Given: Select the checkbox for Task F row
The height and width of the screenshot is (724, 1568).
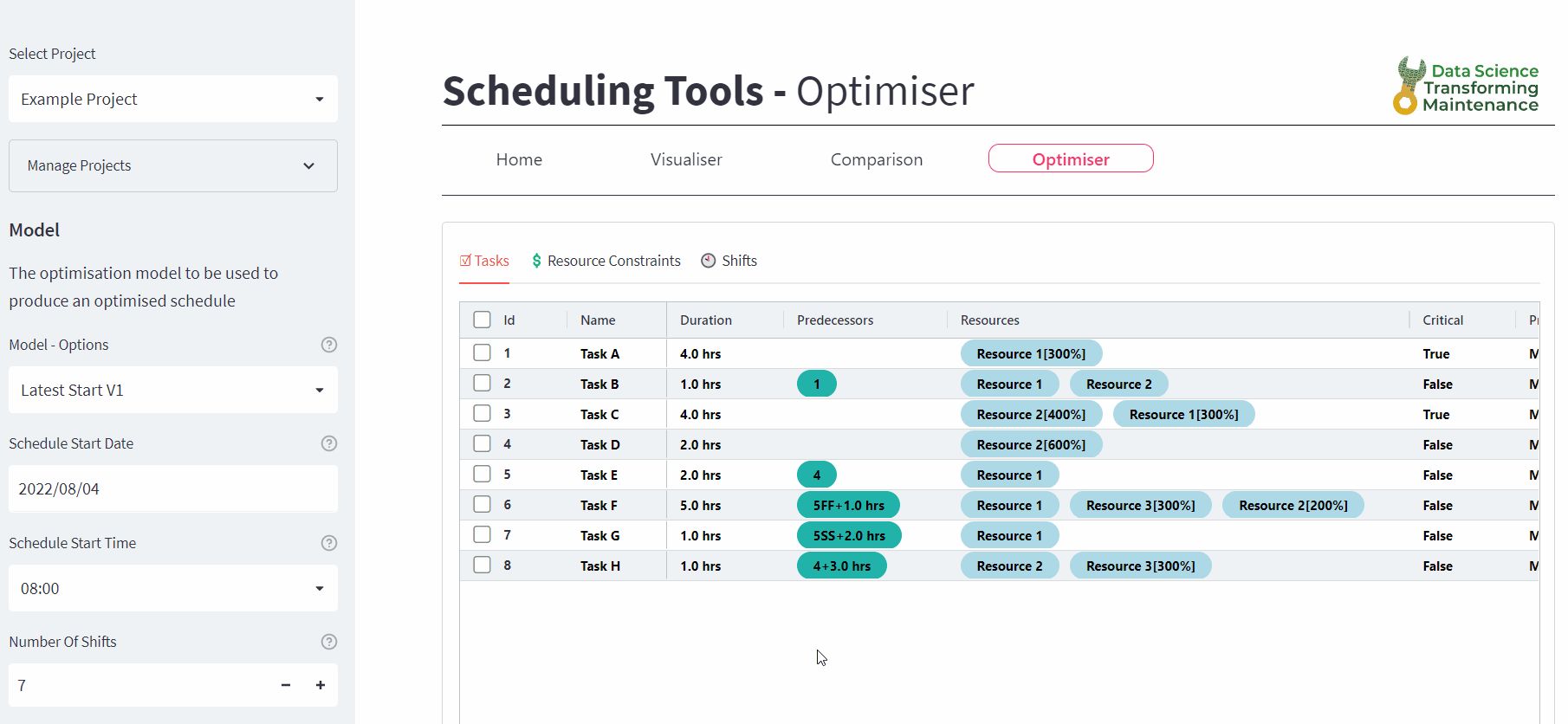Looking at the screenshot, I should [483, 505].
